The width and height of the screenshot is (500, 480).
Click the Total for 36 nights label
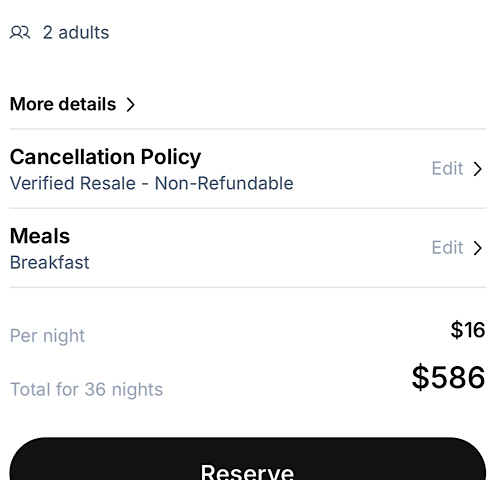pos(86,389)
